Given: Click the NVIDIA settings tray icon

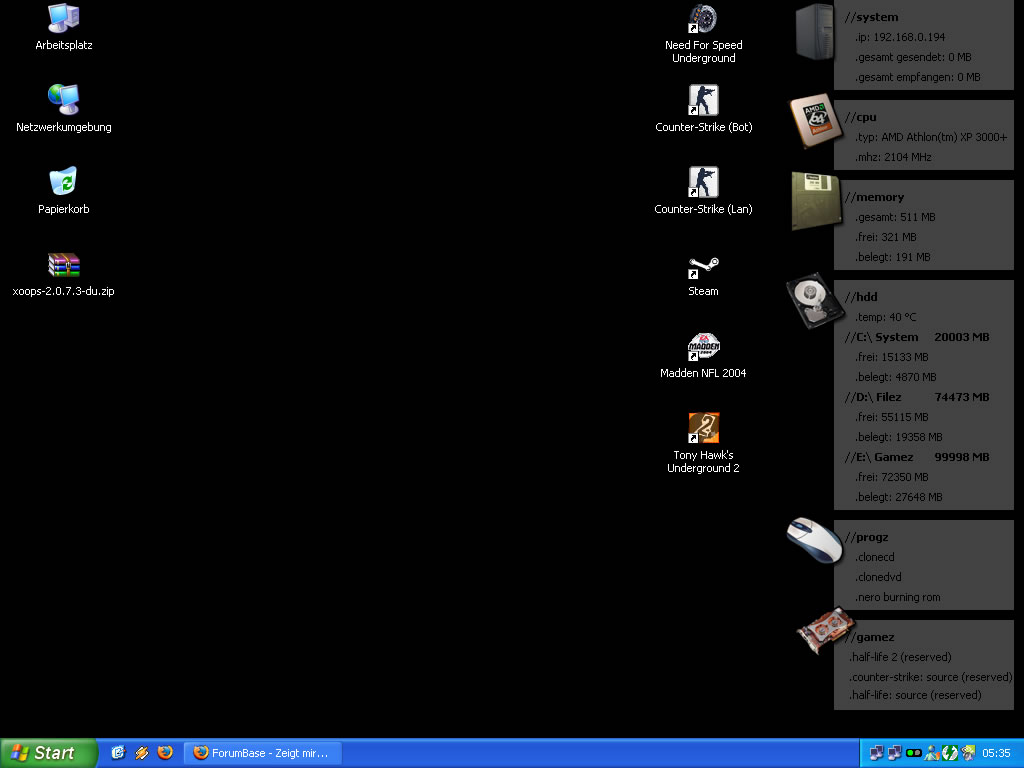Looking at the screenshot, I should click(968, 753).
